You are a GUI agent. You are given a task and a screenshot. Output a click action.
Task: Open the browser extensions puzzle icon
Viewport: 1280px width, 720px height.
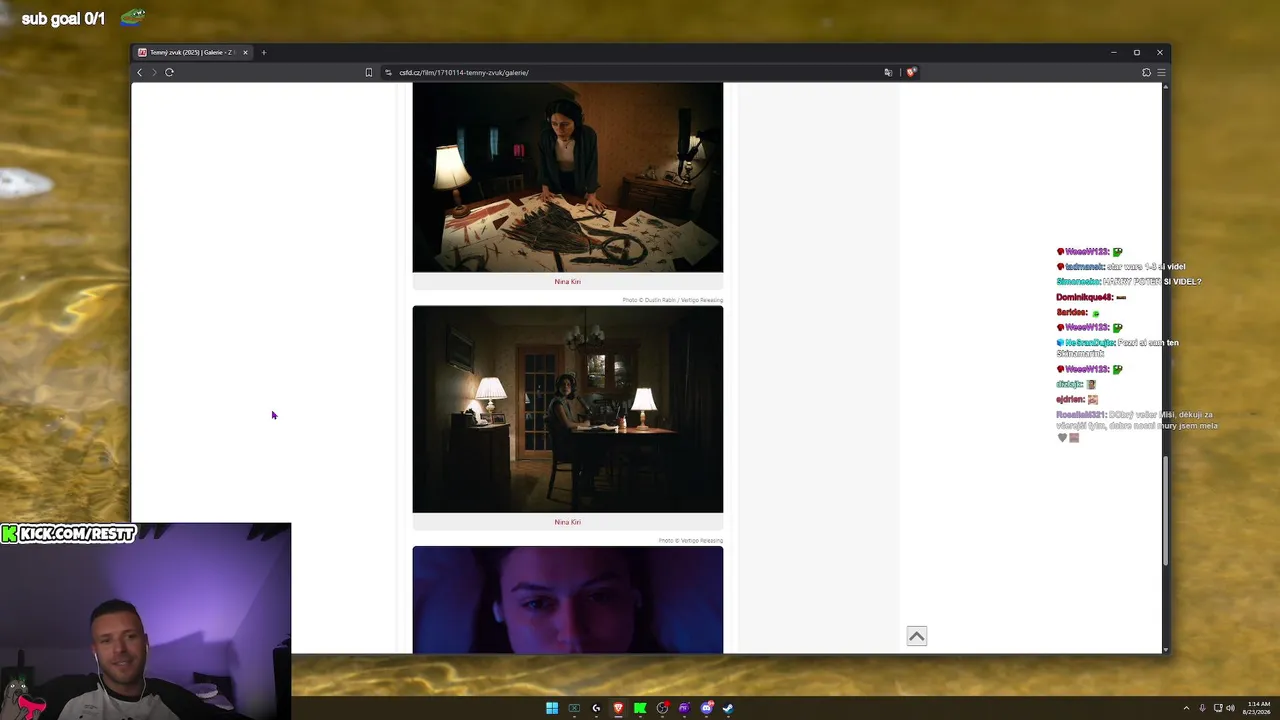click(x=1146, y=72)
